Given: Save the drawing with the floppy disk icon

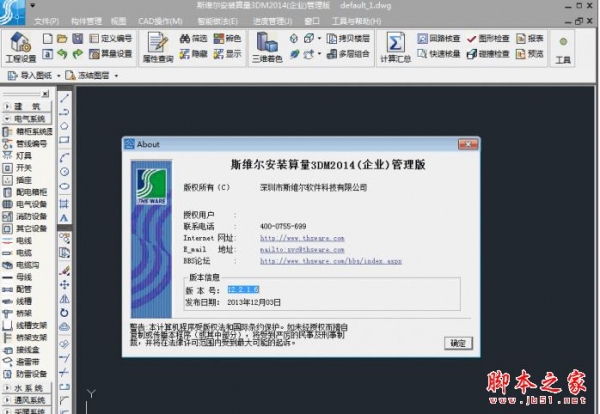Looking at the screenshot, I should 78,38.
